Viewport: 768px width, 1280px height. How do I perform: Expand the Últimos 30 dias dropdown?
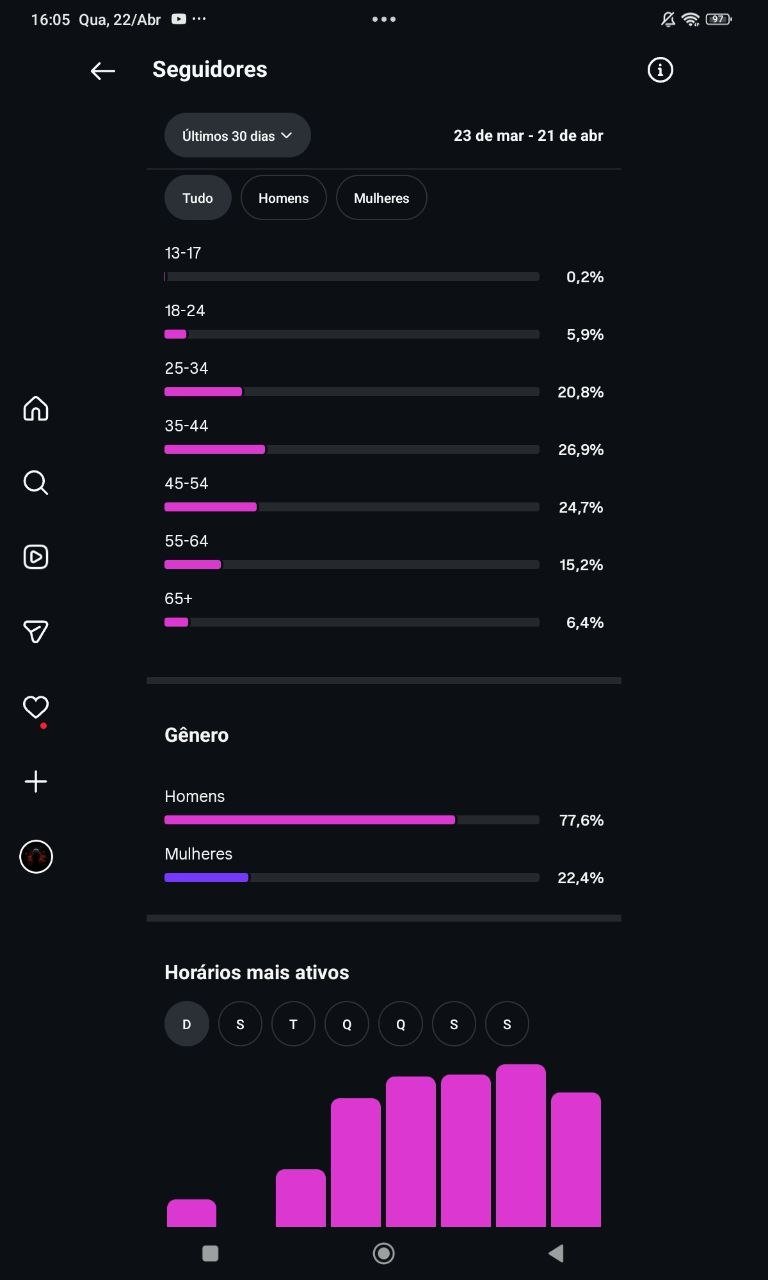point(237,136)
